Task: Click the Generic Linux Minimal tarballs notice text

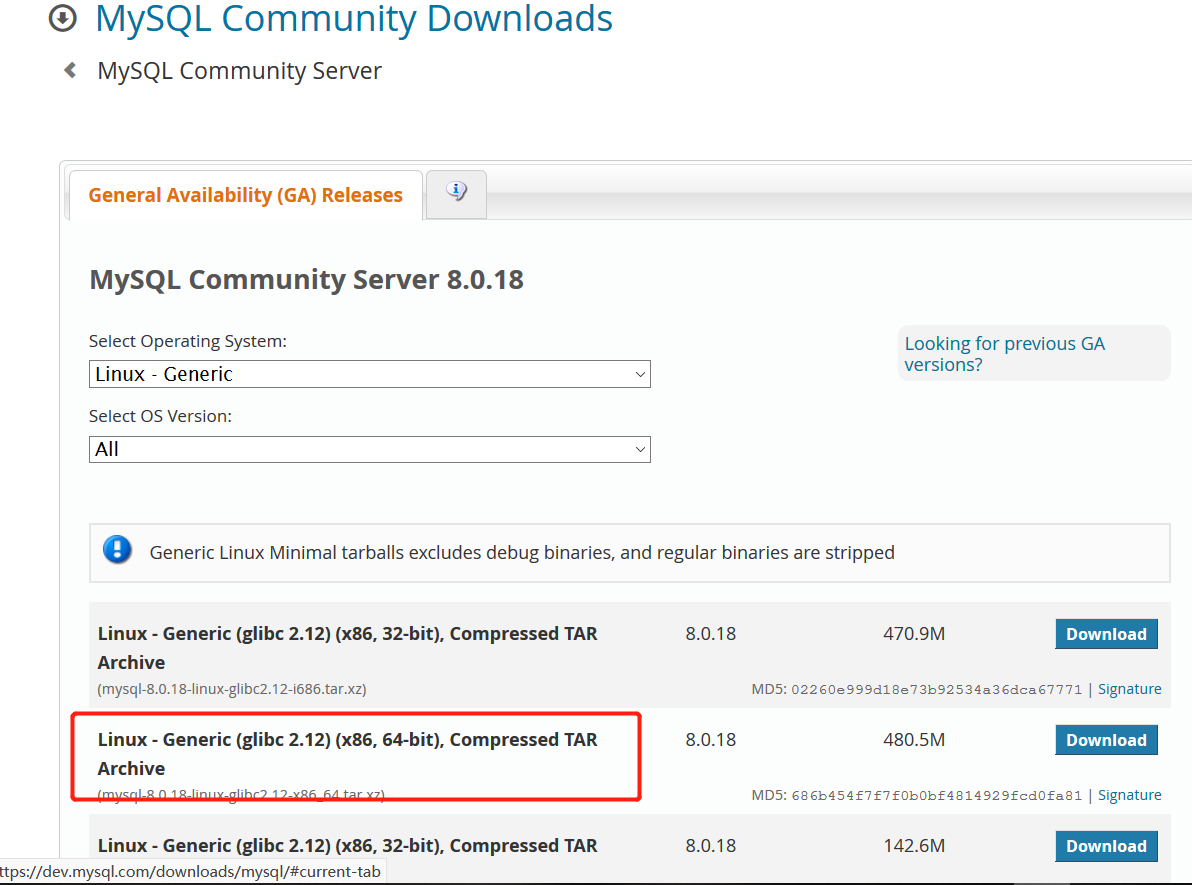Action: [522, 553]
